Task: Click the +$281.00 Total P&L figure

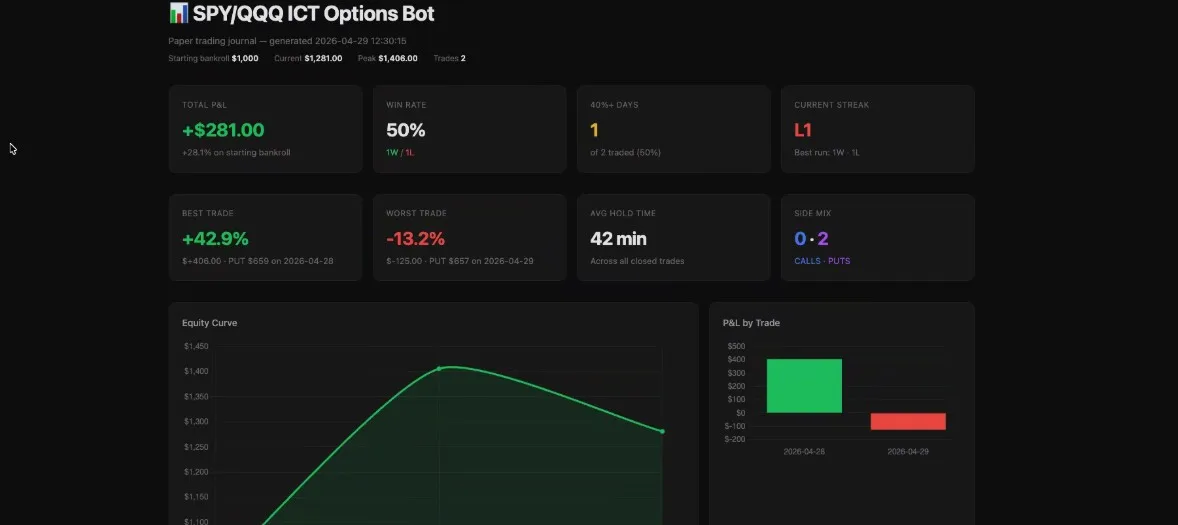Action: point(223,130)
